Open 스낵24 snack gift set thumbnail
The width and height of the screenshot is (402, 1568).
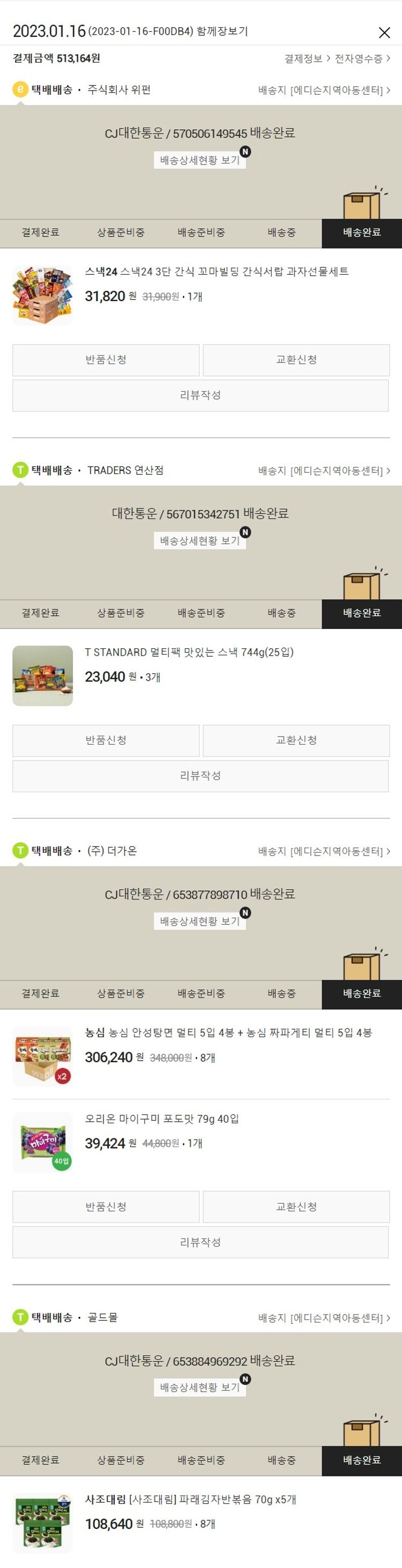pos(43,295)
